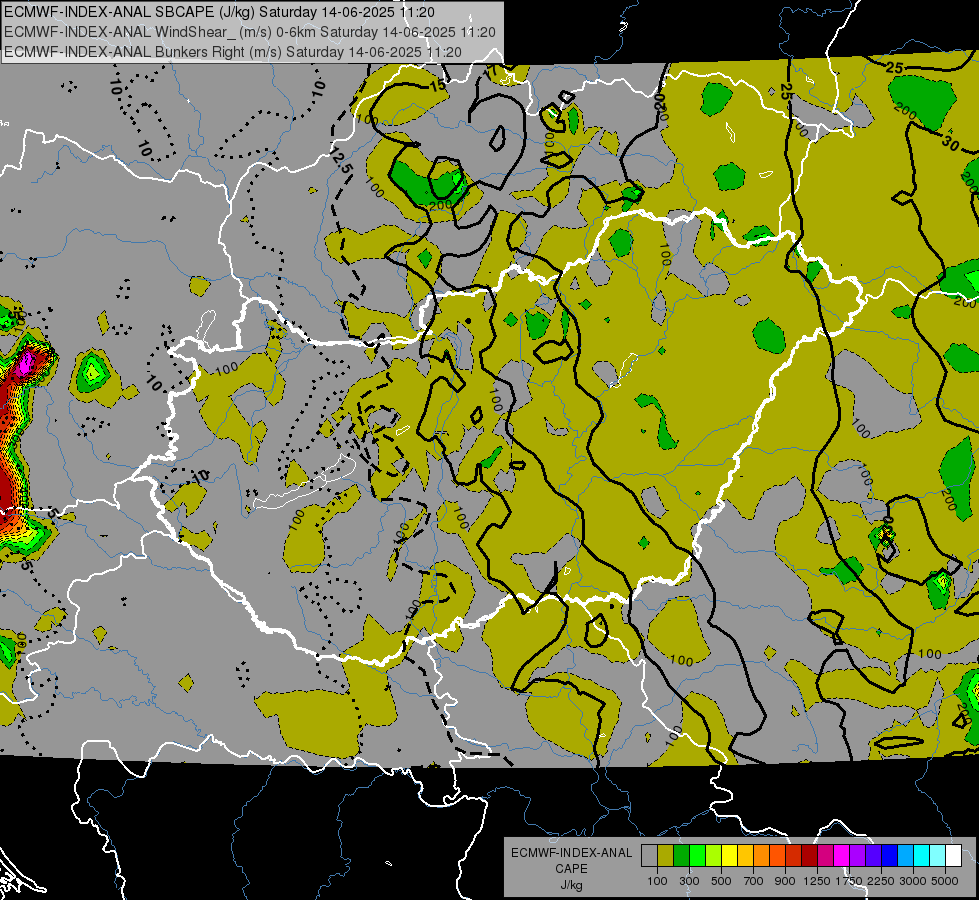Image resolution: width=979 pixels, height=900 pixels.
Task: Click the pure yellow swatch after 500
Action: click(x=729, y=856)
